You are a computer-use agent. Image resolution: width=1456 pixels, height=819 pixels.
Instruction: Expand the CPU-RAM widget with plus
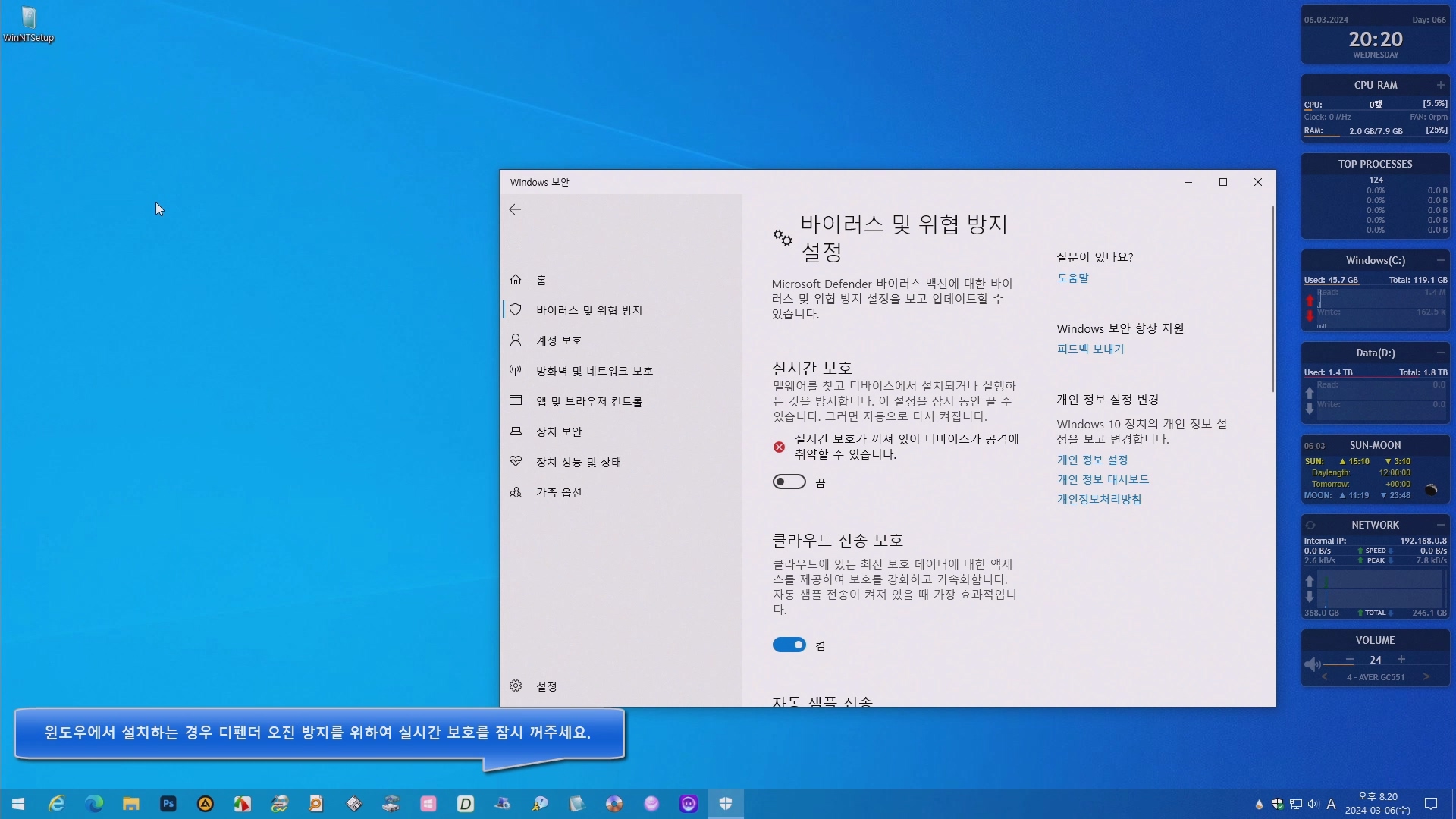[x=1440, y=85]
